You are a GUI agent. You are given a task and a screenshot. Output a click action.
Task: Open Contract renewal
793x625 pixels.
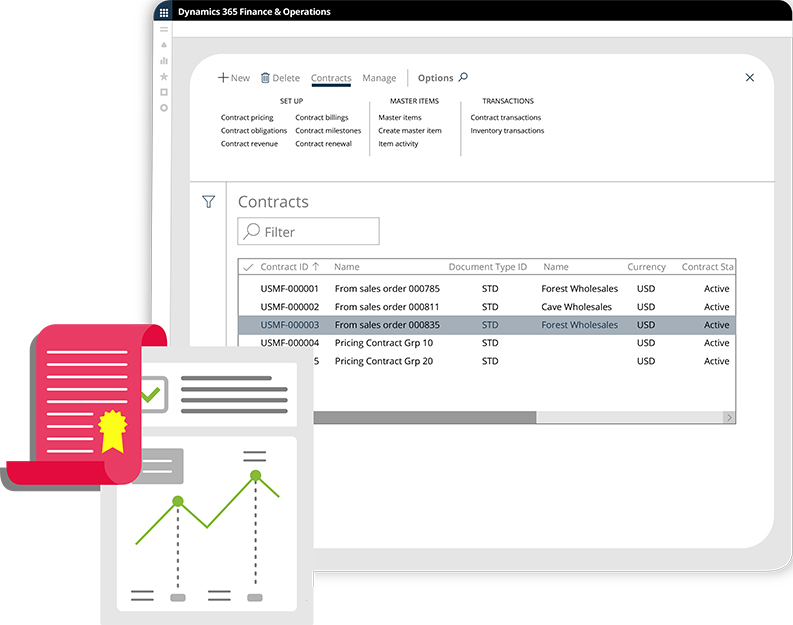pyautogui.click(x=324, y=144)
